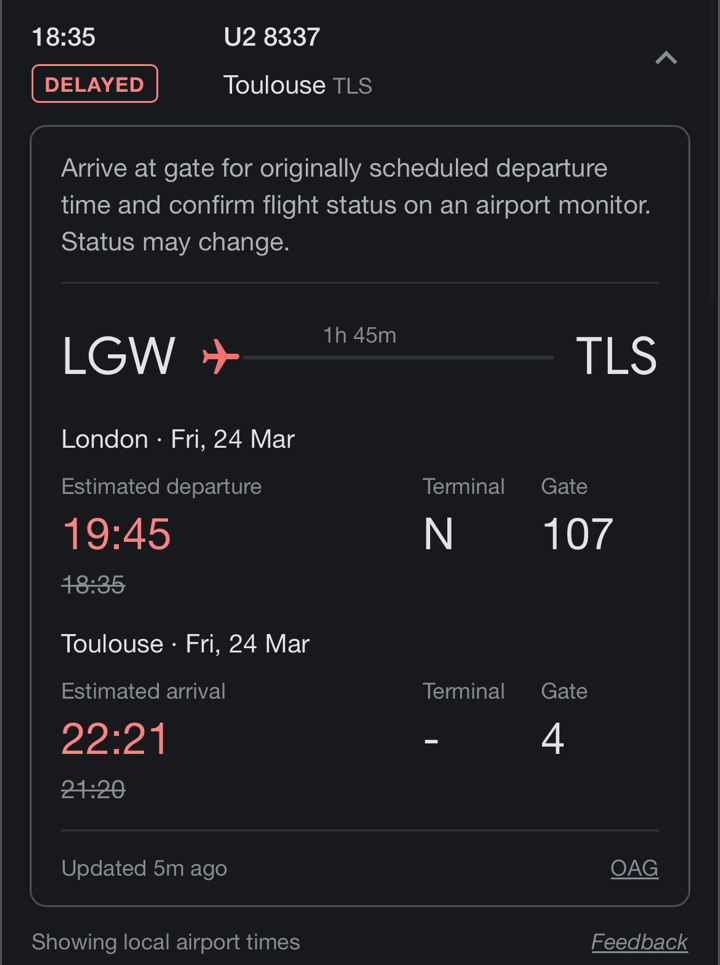Open the OAG source link
Viewport: 720px width, 965px height.
click(634, 868)
